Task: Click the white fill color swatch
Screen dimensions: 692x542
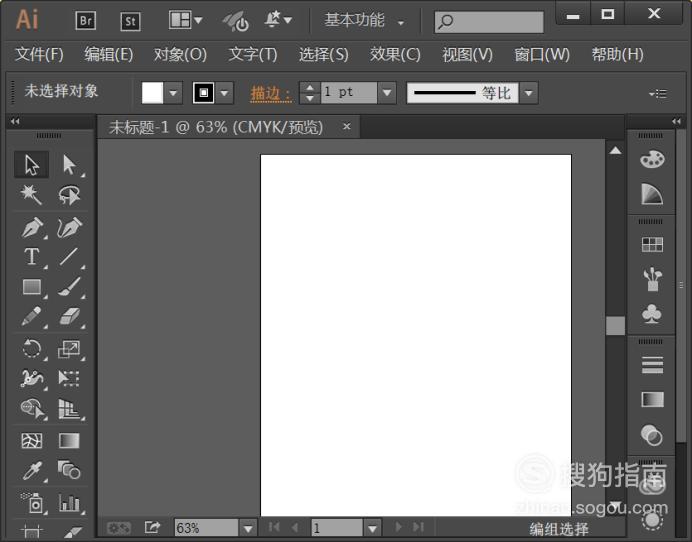Action: [152, 93]
